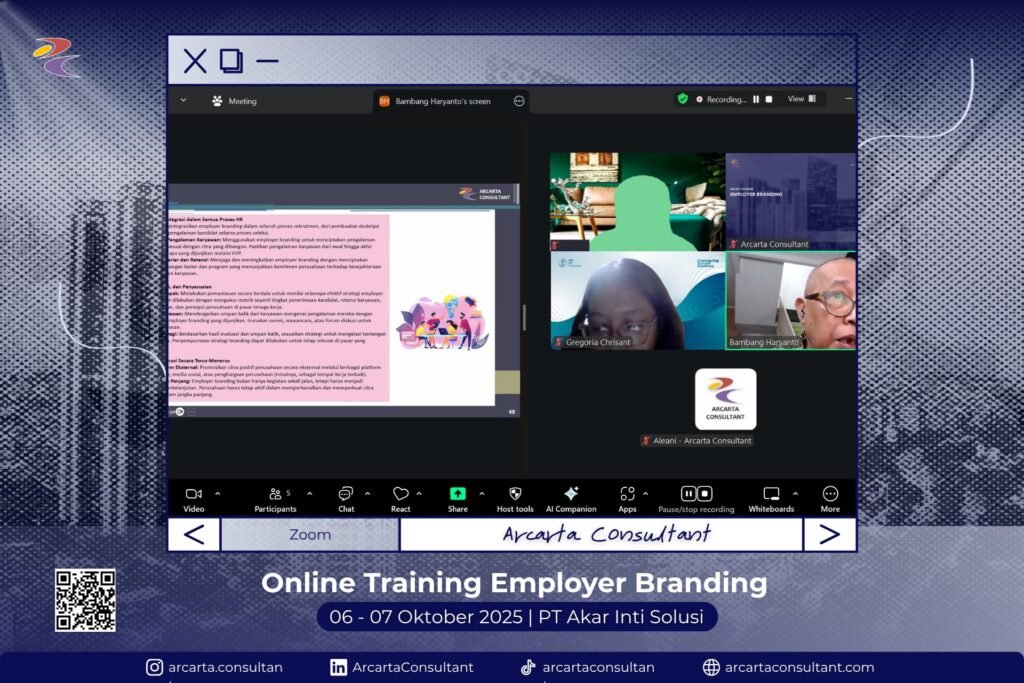Pause recording in the bottom toolbar

click(x=689, y=494)
